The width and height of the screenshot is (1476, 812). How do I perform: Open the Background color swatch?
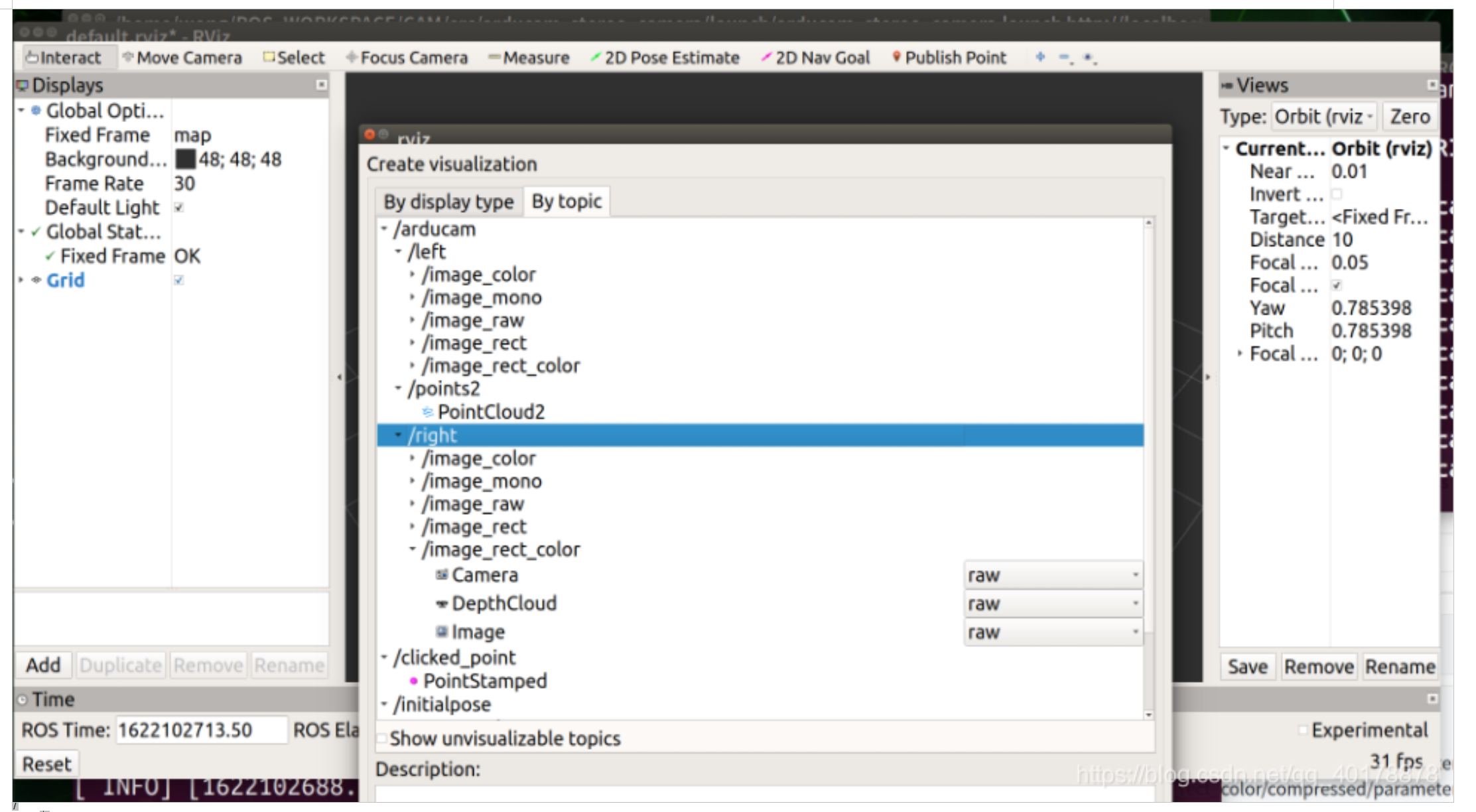pyautogui.click(x=188, y=159)
